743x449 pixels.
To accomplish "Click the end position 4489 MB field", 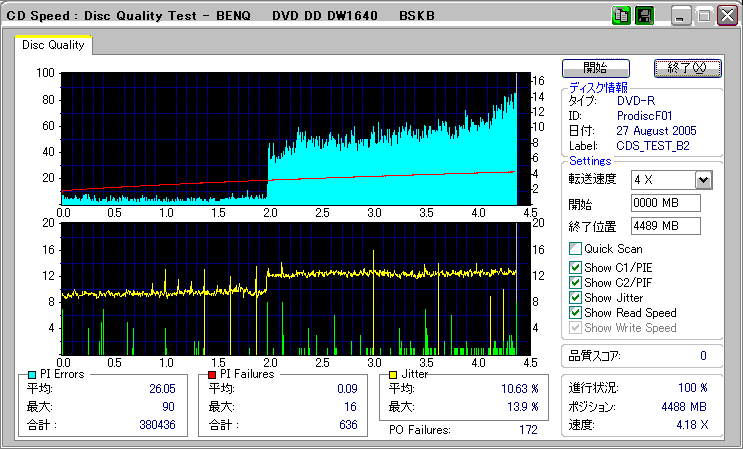I will pos(666,226).
